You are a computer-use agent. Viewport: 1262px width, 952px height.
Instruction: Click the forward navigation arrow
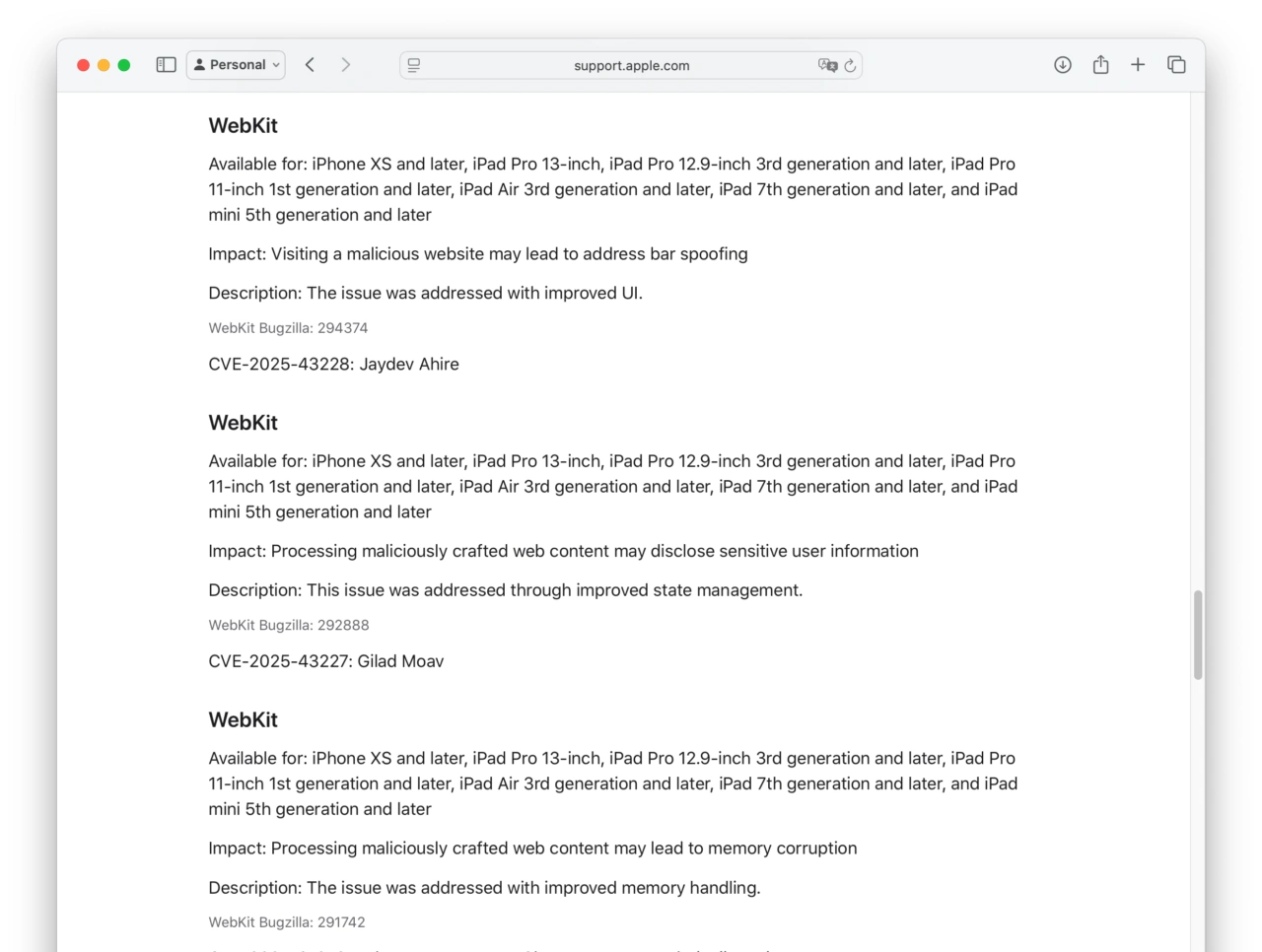click(345, 64)
